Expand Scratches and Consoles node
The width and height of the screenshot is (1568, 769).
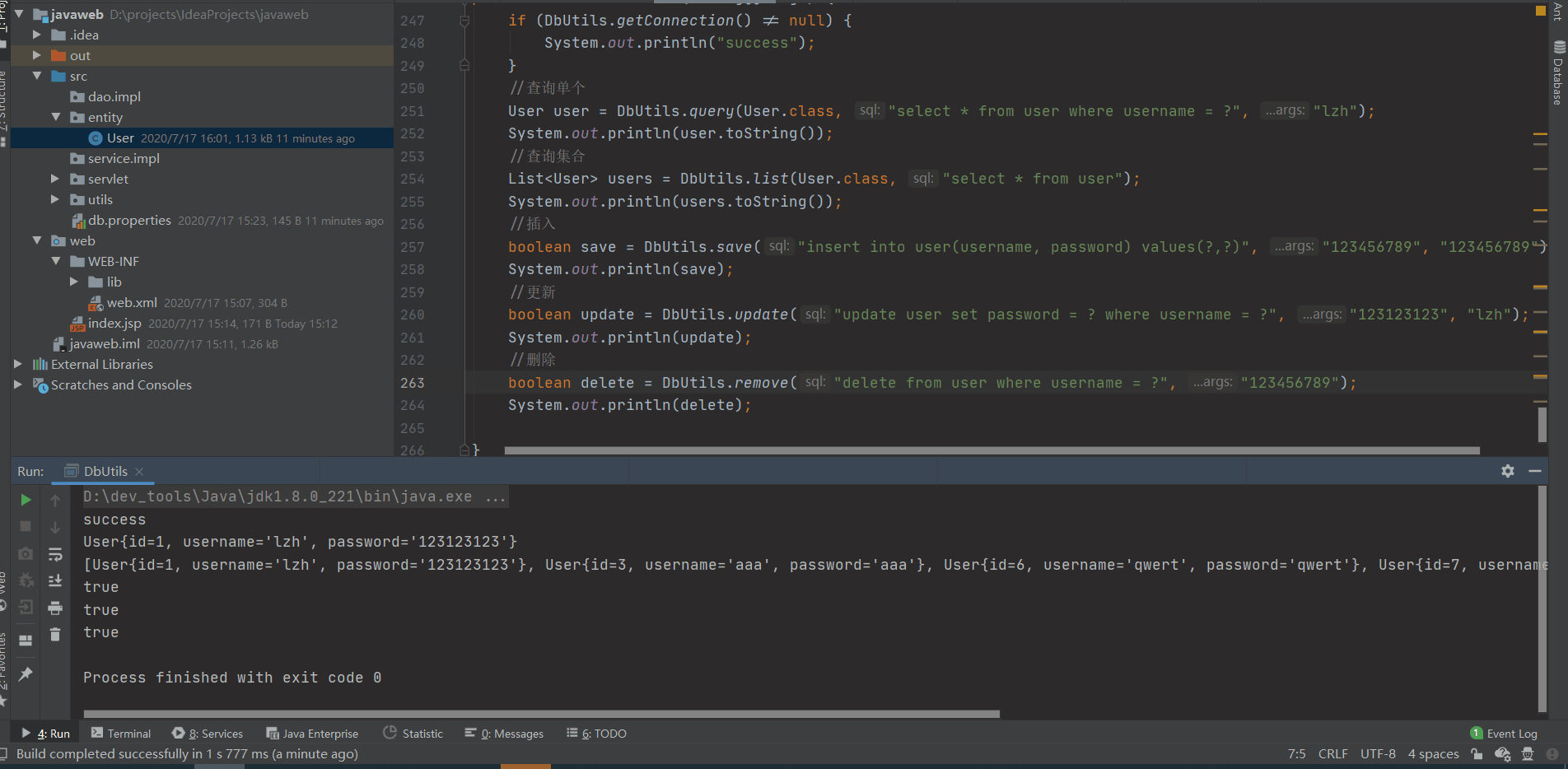[18, 384]
